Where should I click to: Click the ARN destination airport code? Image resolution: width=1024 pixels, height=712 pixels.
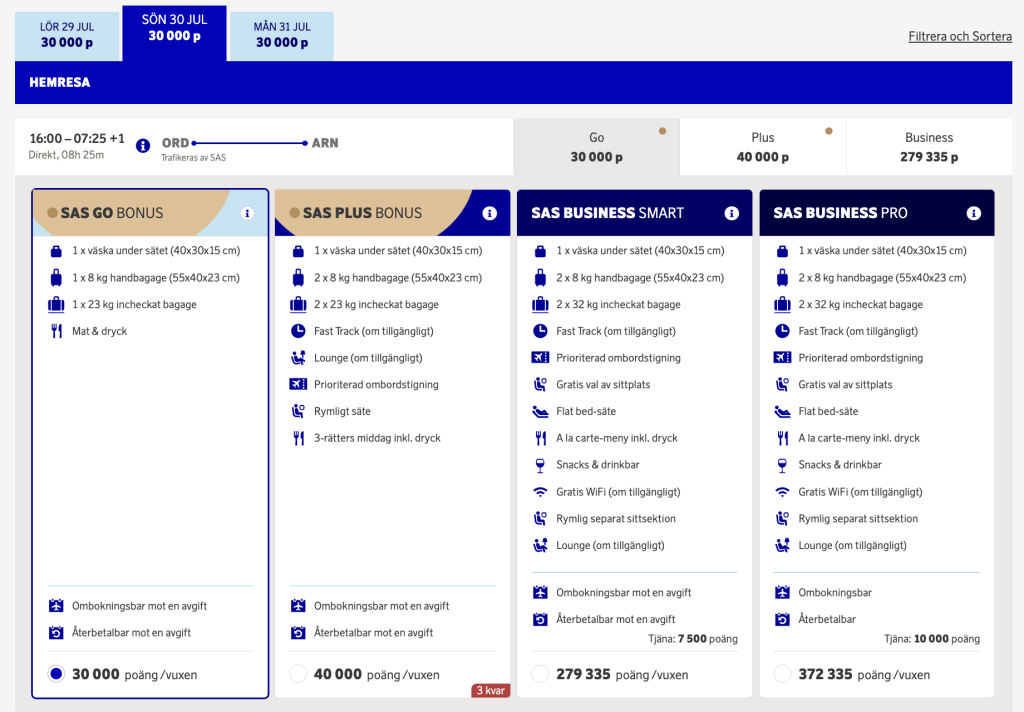pos(325,143)
